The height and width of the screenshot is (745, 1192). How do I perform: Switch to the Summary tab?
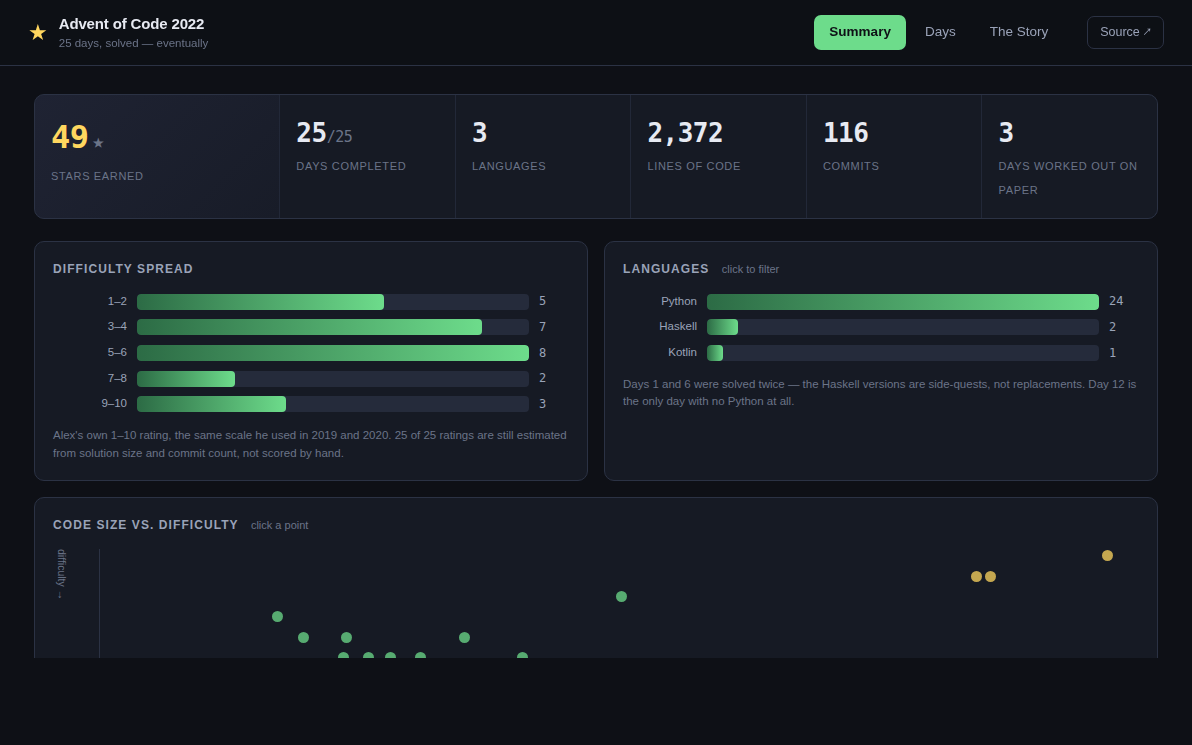click(860, 32)
